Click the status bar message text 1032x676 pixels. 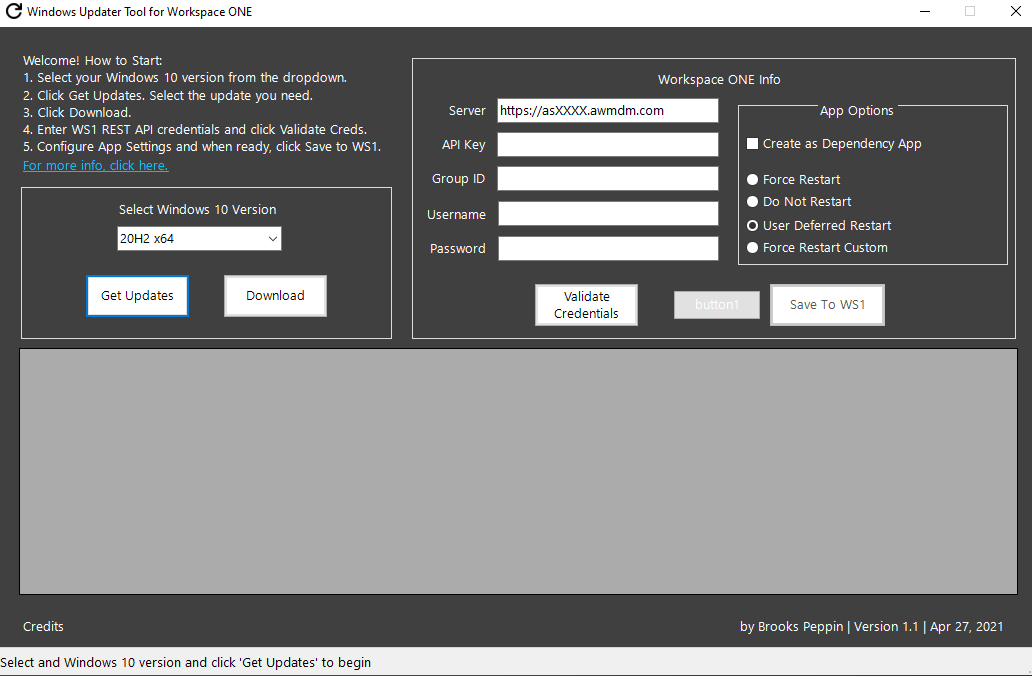click(x=186, y=662)
